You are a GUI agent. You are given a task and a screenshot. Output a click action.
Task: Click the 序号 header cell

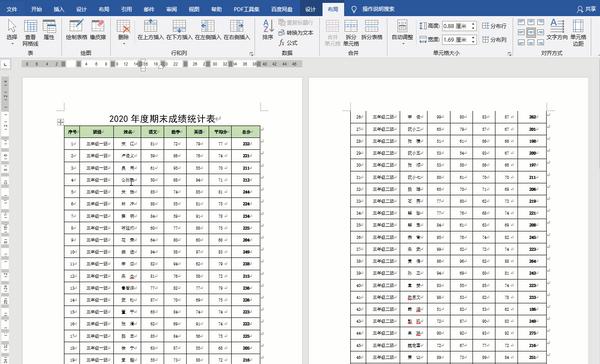(72, 132)
